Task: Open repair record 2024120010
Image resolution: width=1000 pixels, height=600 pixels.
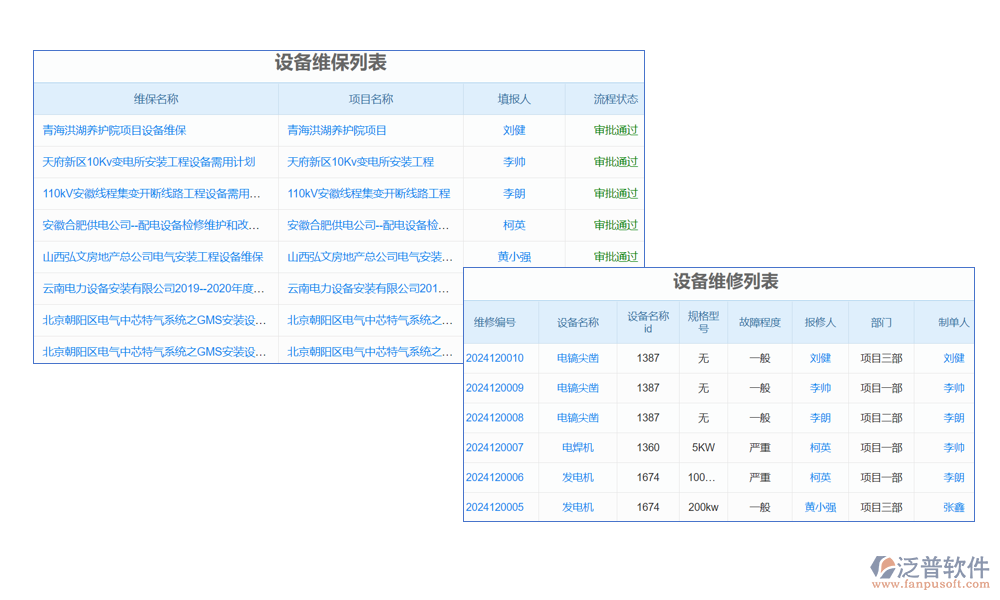Action: click(494, 358)
